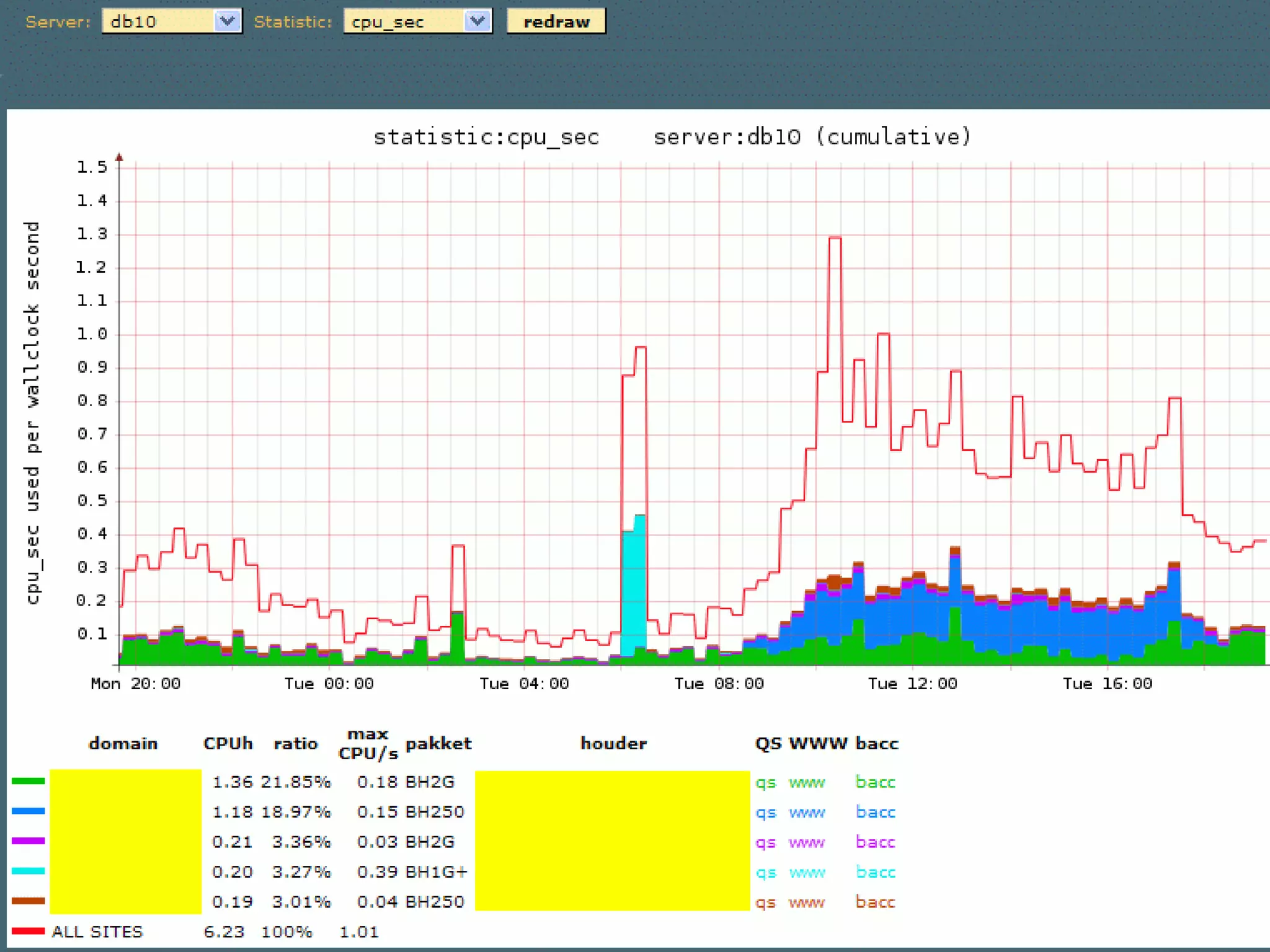Click the blue qs link

coord(765,812)
